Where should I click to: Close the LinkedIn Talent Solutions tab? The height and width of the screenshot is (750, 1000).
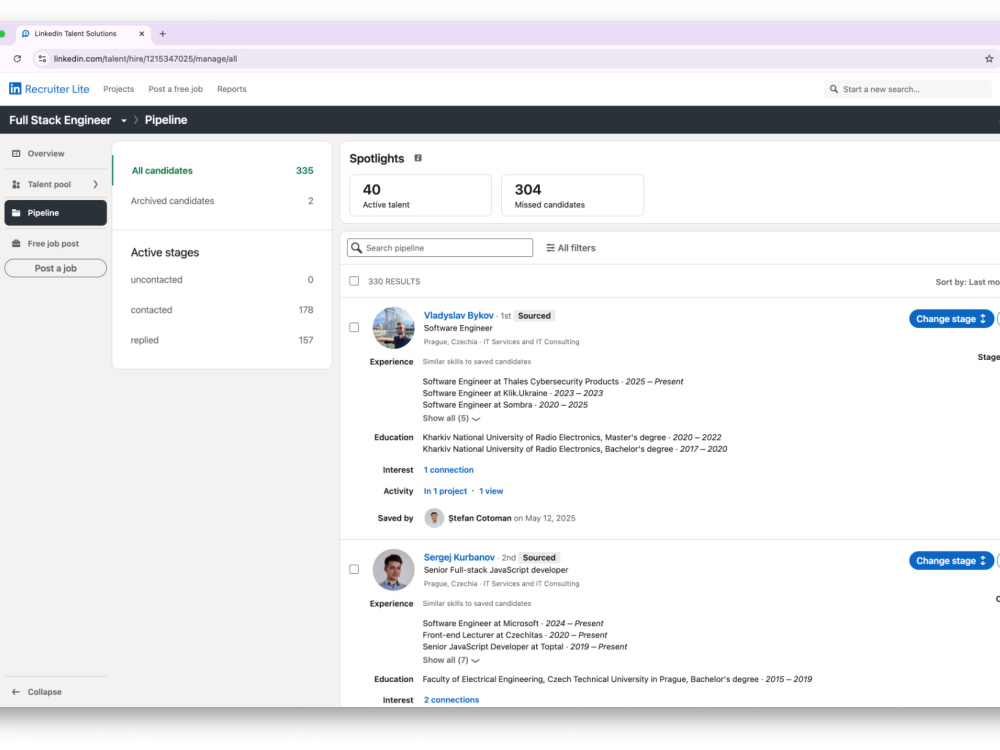(142, 34)
